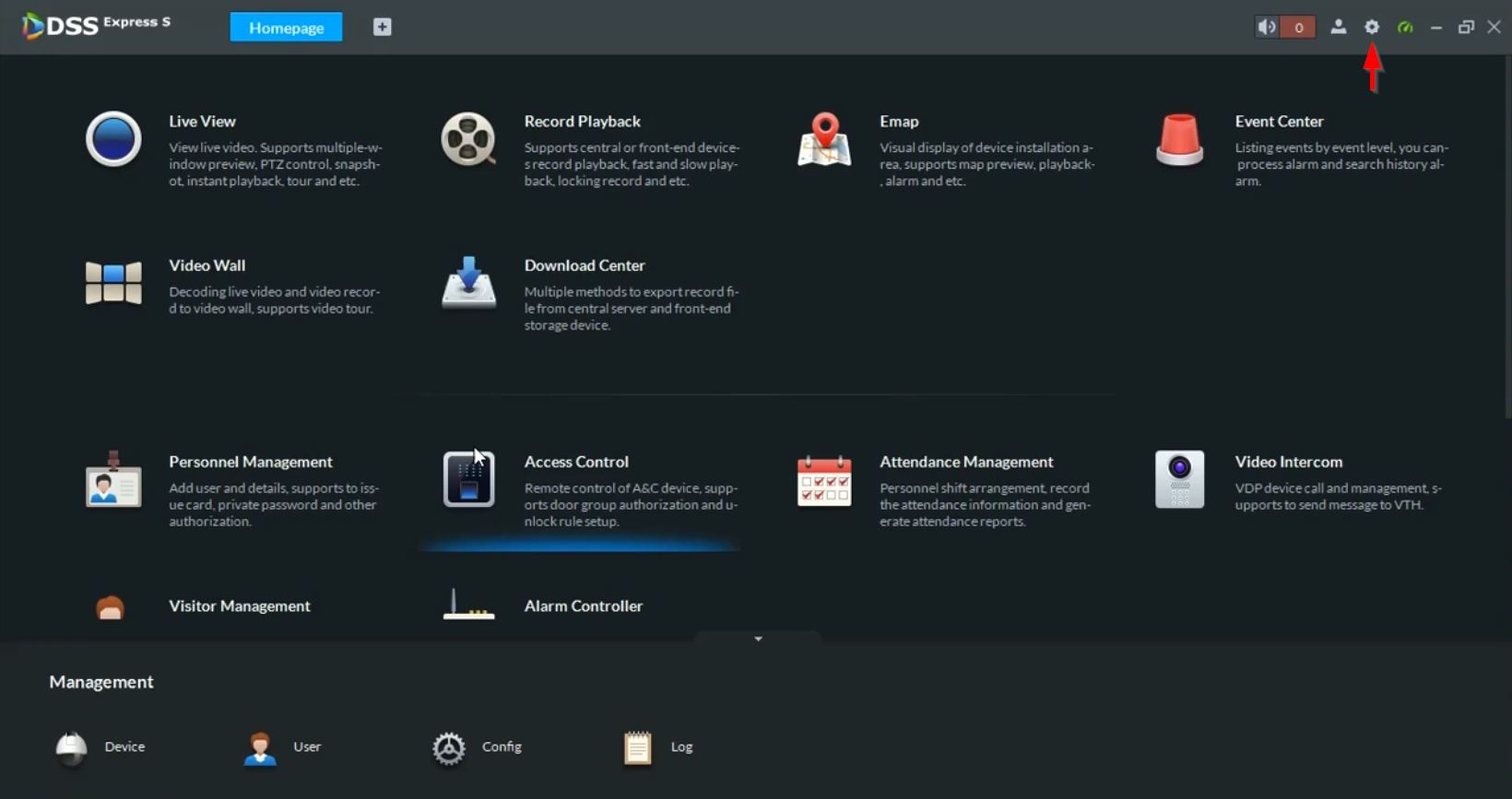Switch to the Homepage tab

pos(286,28)
